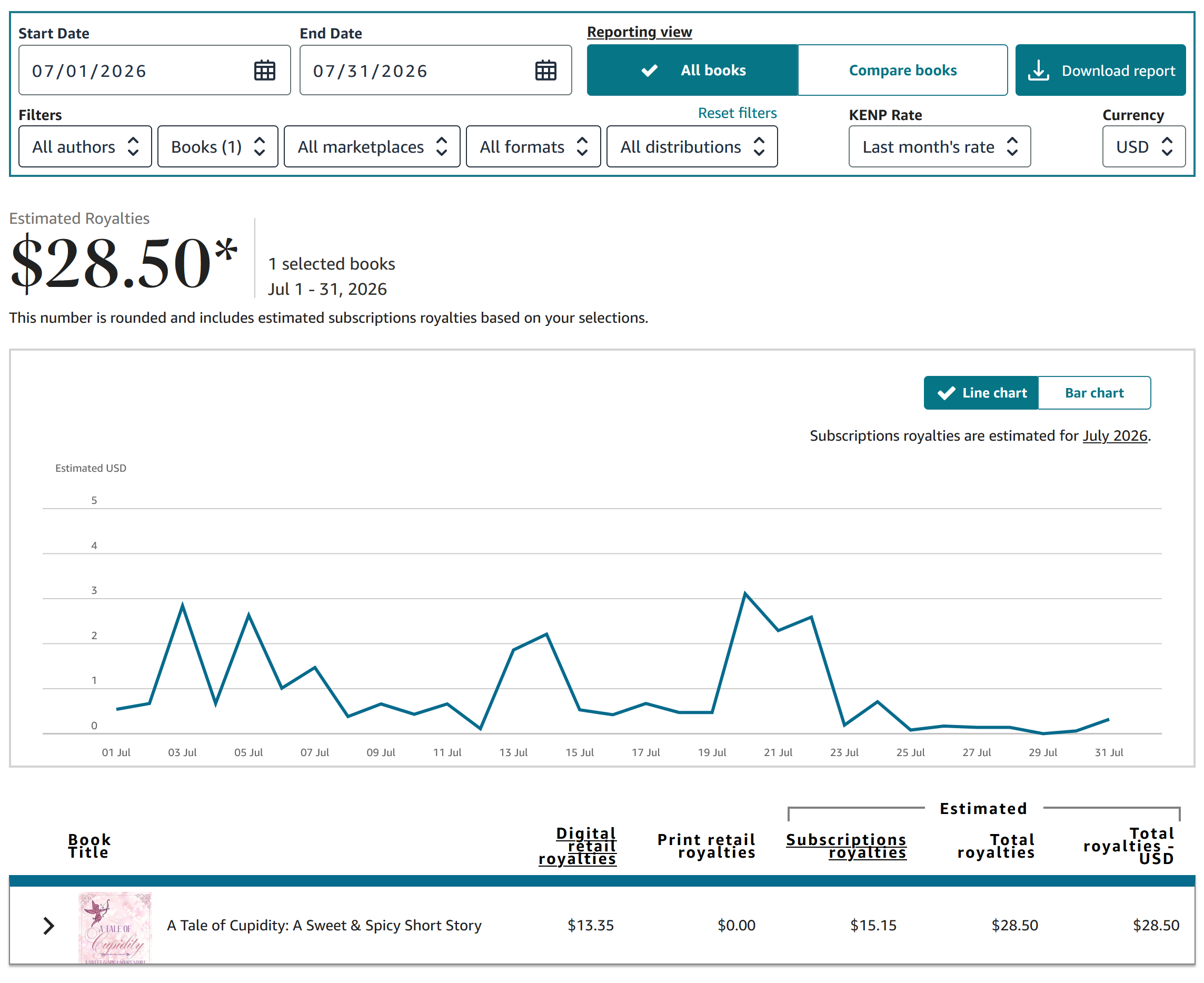Open the KENP Rate dropdown
This screenshot has width=1204, height=983.
click(x=940, y=147)
